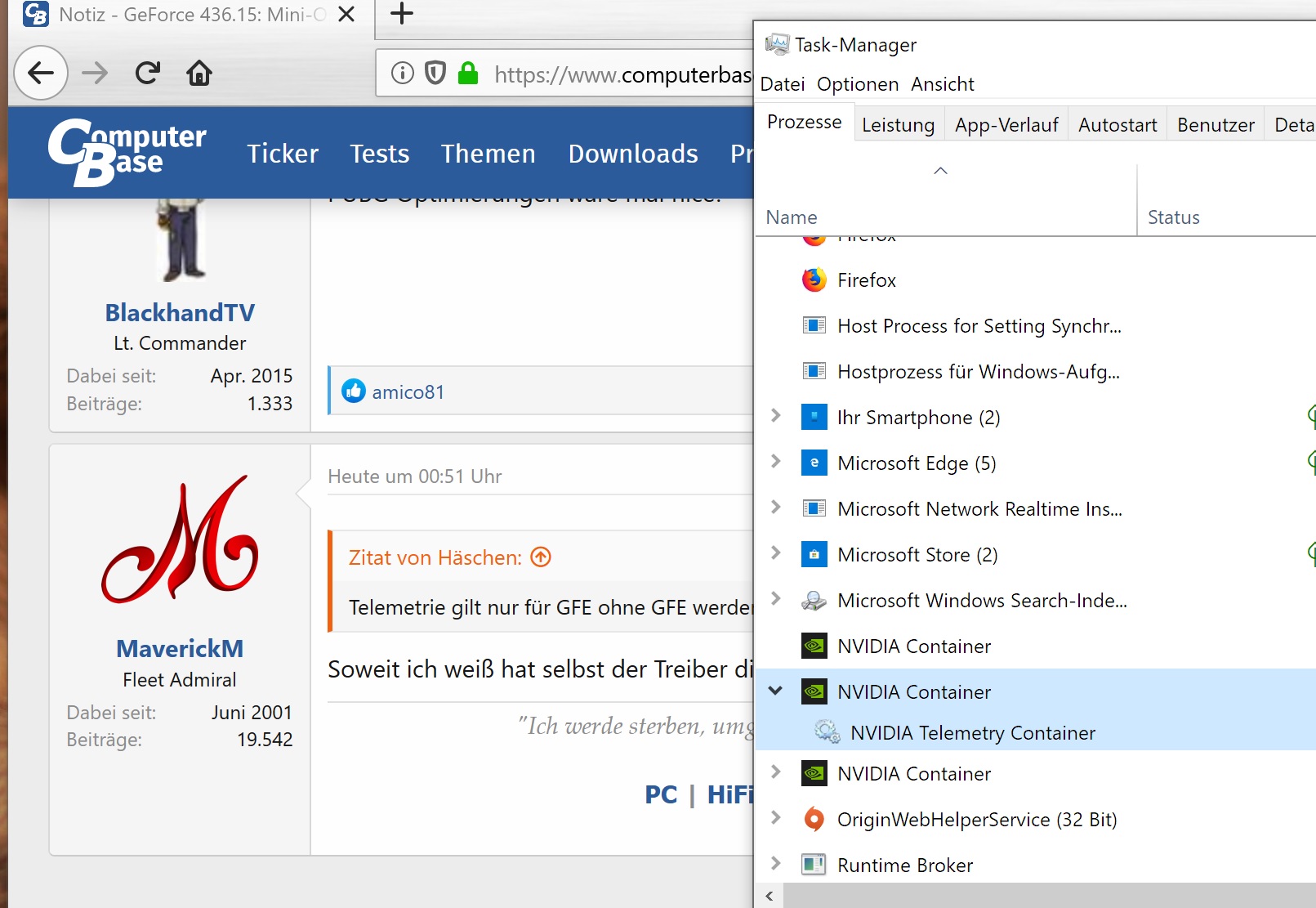Switch to the App-Verlauf tab
Viewport: 1316px width, 908px height.
(1006, 125)
